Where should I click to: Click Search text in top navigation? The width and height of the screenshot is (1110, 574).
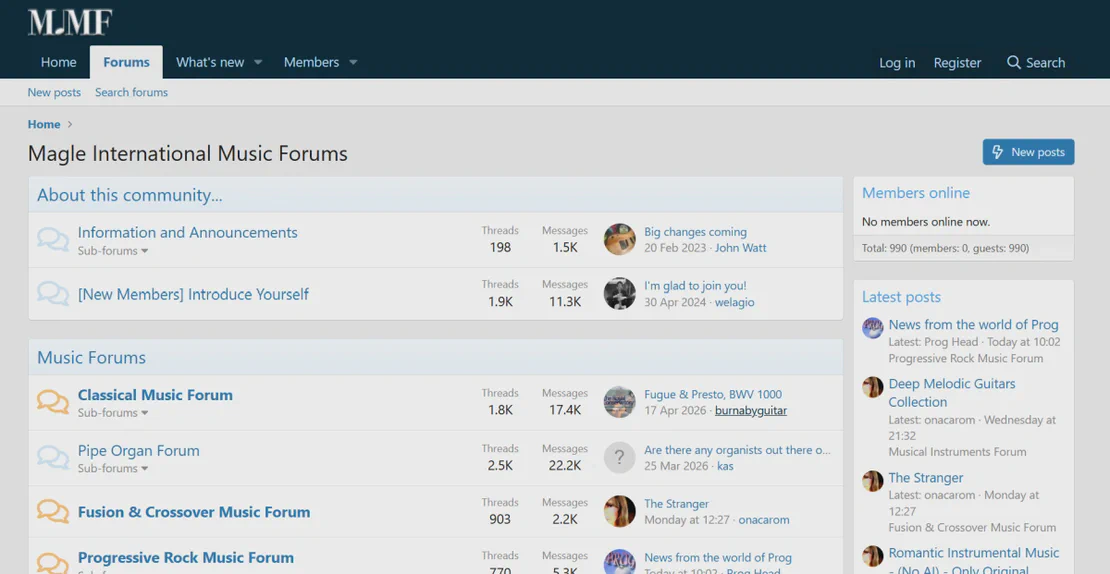(x=1046, y=62)
